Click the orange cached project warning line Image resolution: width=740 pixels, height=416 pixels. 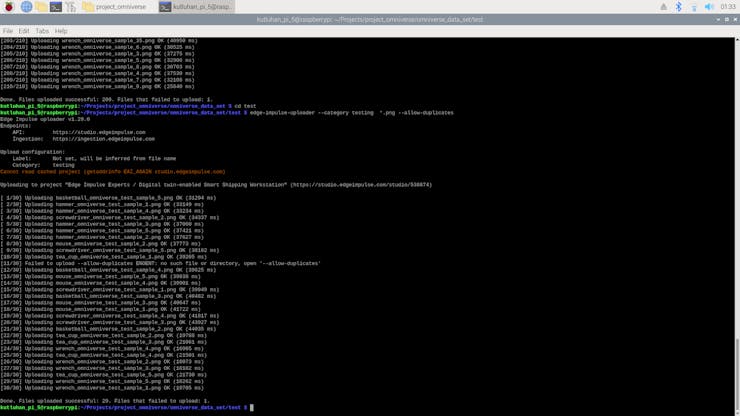[x=113, y=172]
